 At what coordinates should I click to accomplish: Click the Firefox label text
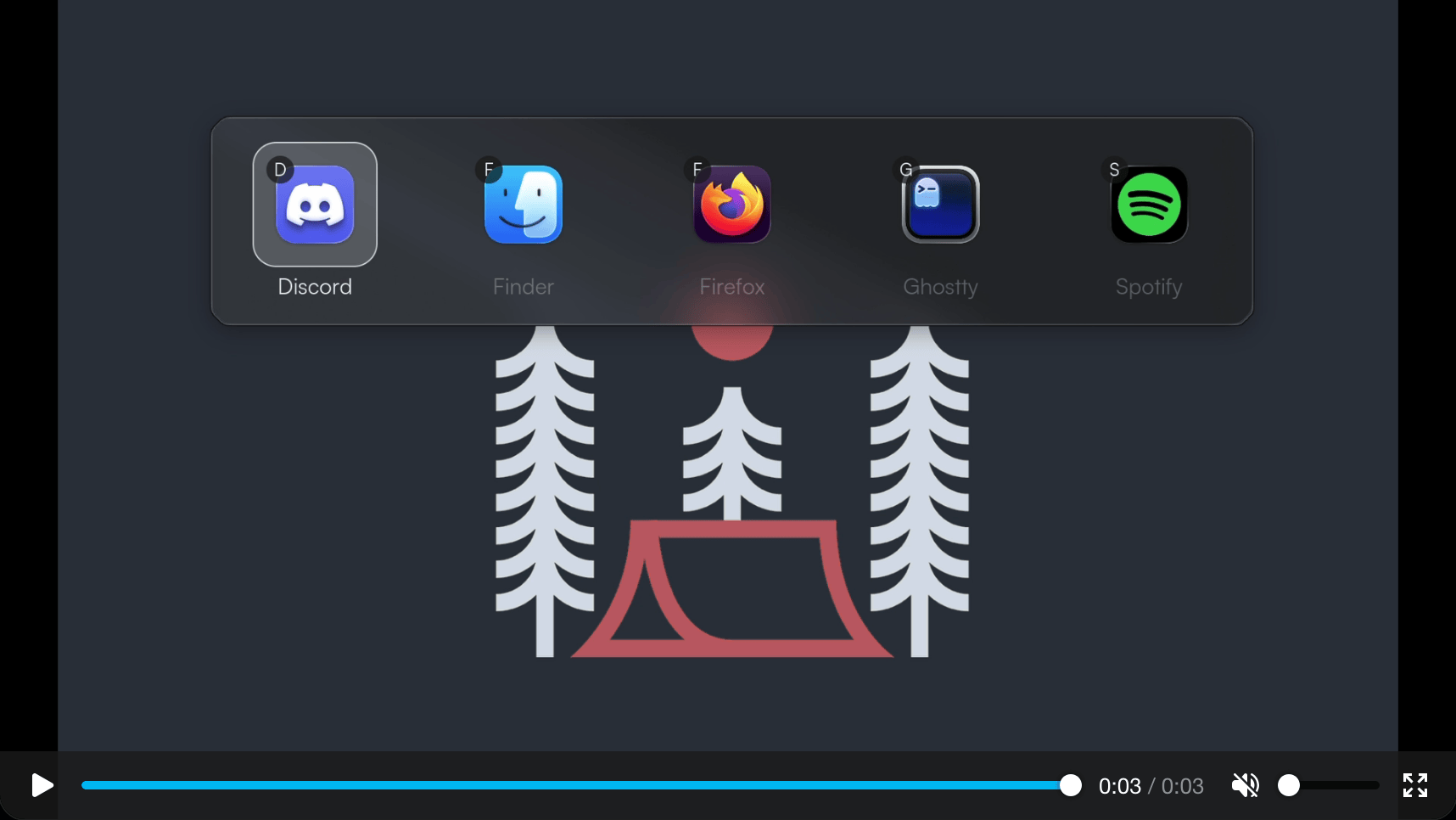[732, 287]
